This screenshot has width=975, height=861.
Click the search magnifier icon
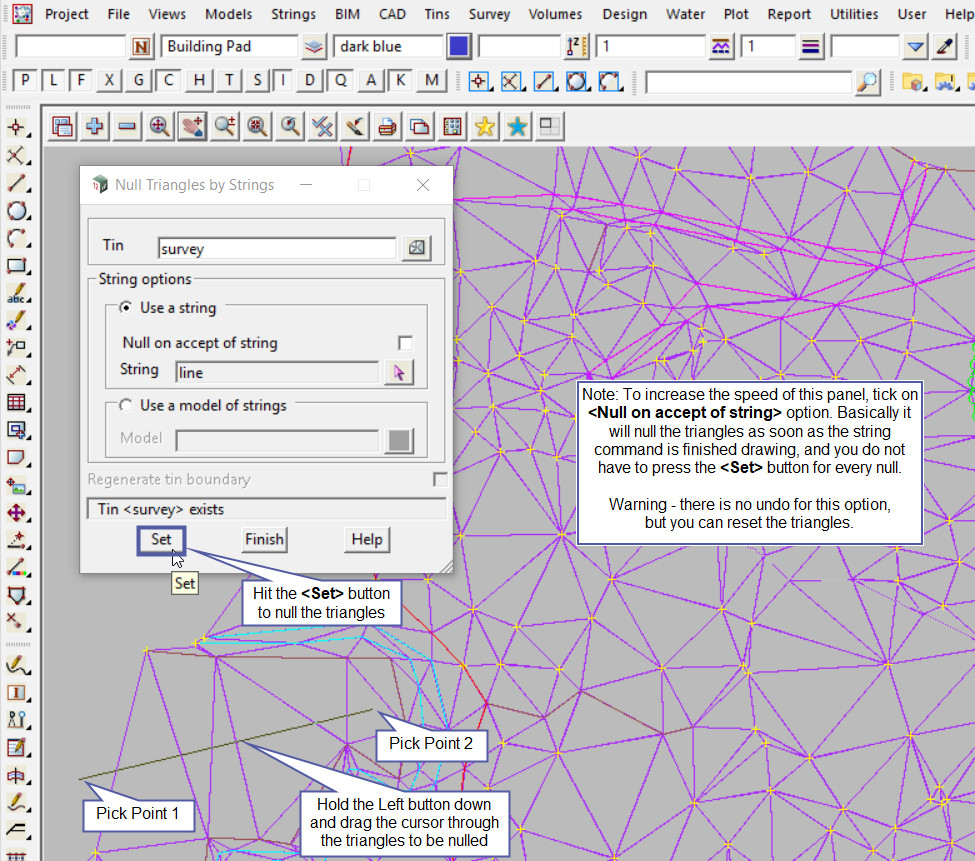[x=868, y=82]
